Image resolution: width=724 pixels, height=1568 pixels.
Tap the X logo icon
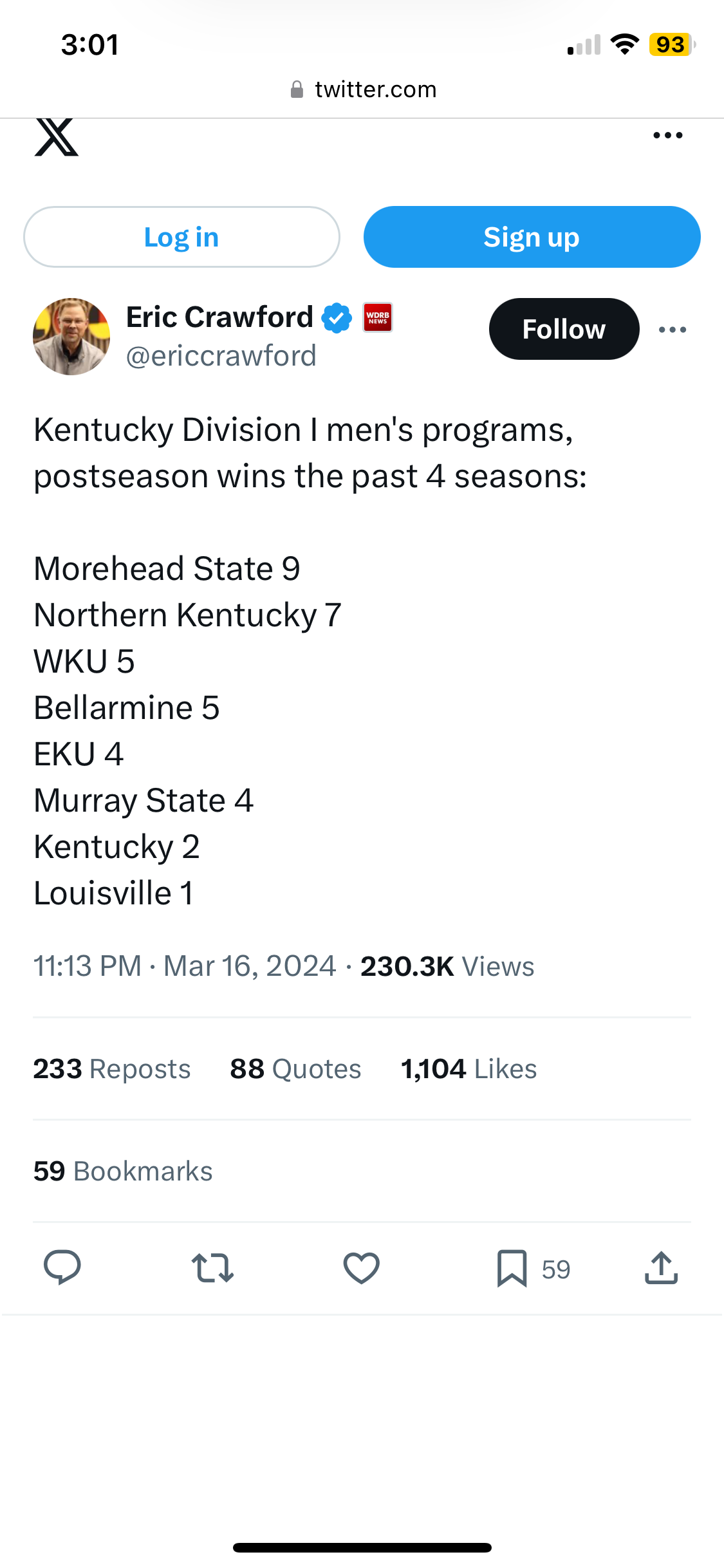coord(57,136)
